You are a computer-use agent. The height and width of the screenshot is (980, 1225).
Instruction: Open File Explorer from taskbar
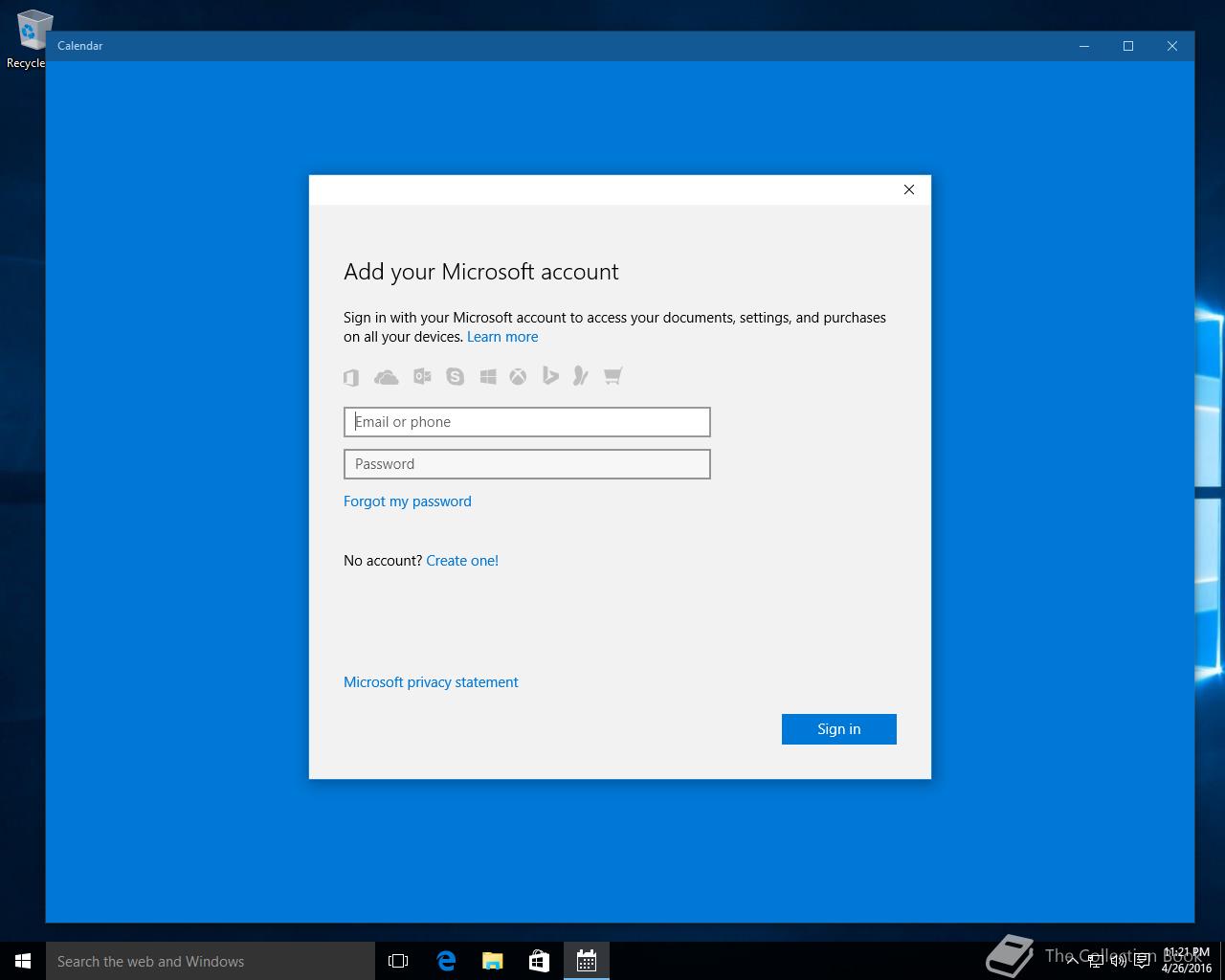(492, 961)
